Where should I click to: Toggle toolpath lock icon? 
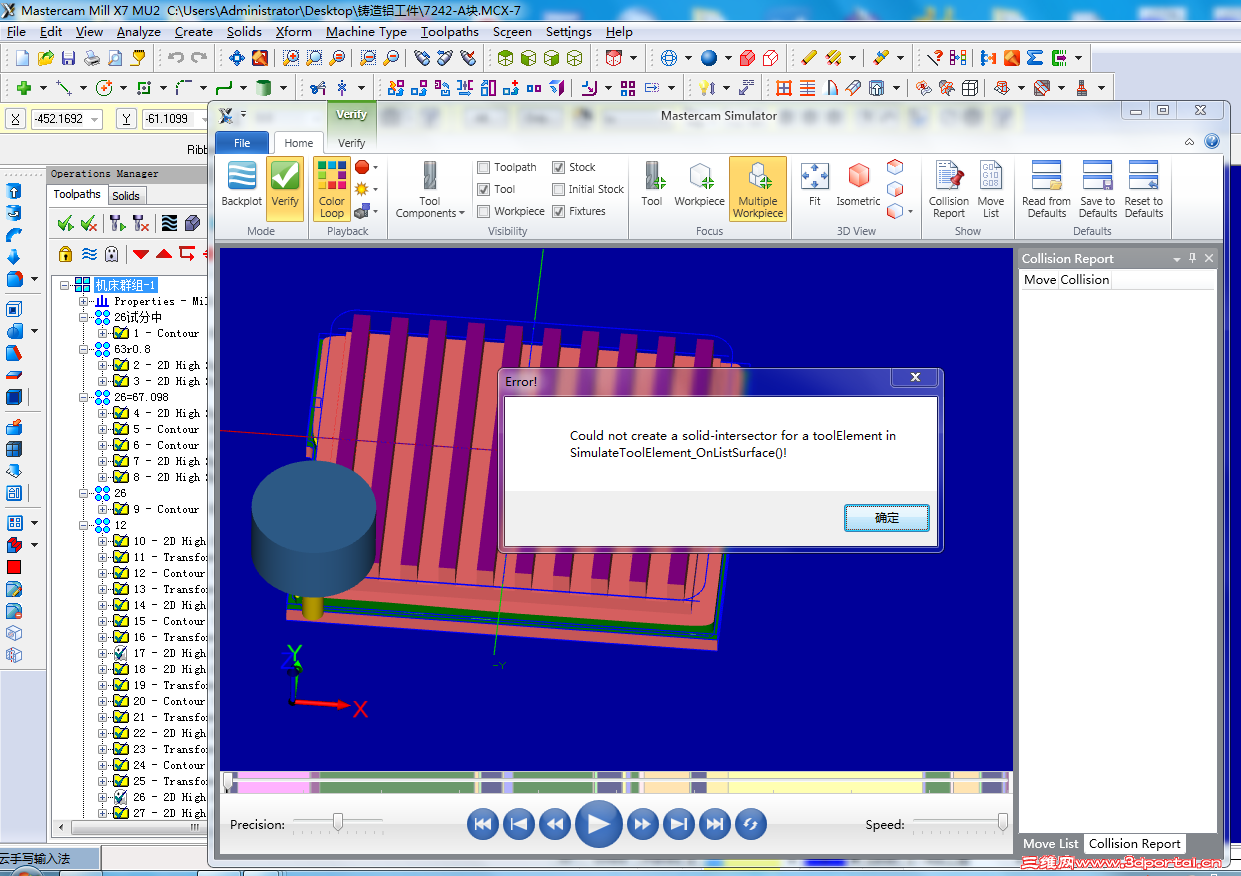click(65, 253)
